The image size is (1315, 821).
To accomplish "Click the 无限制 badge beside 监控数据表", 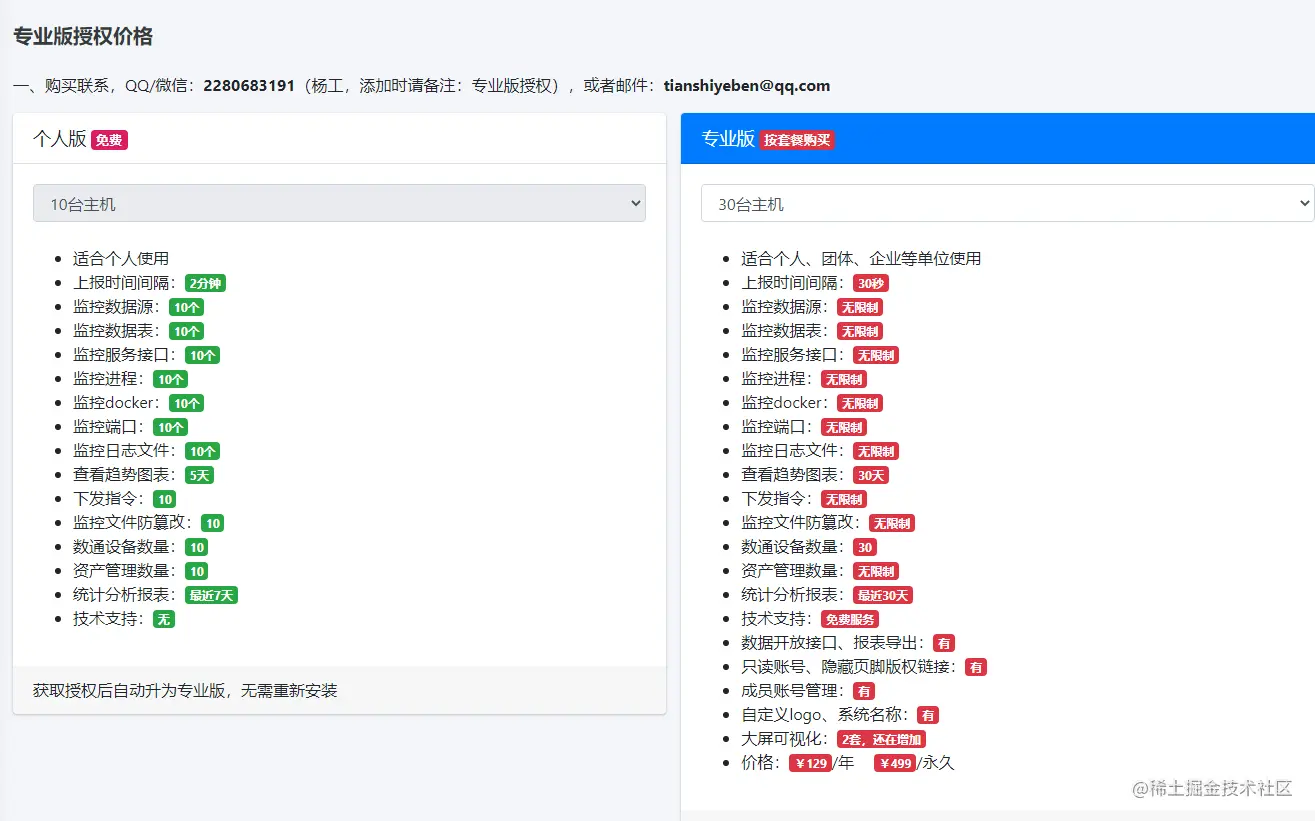I will point(860,331).
